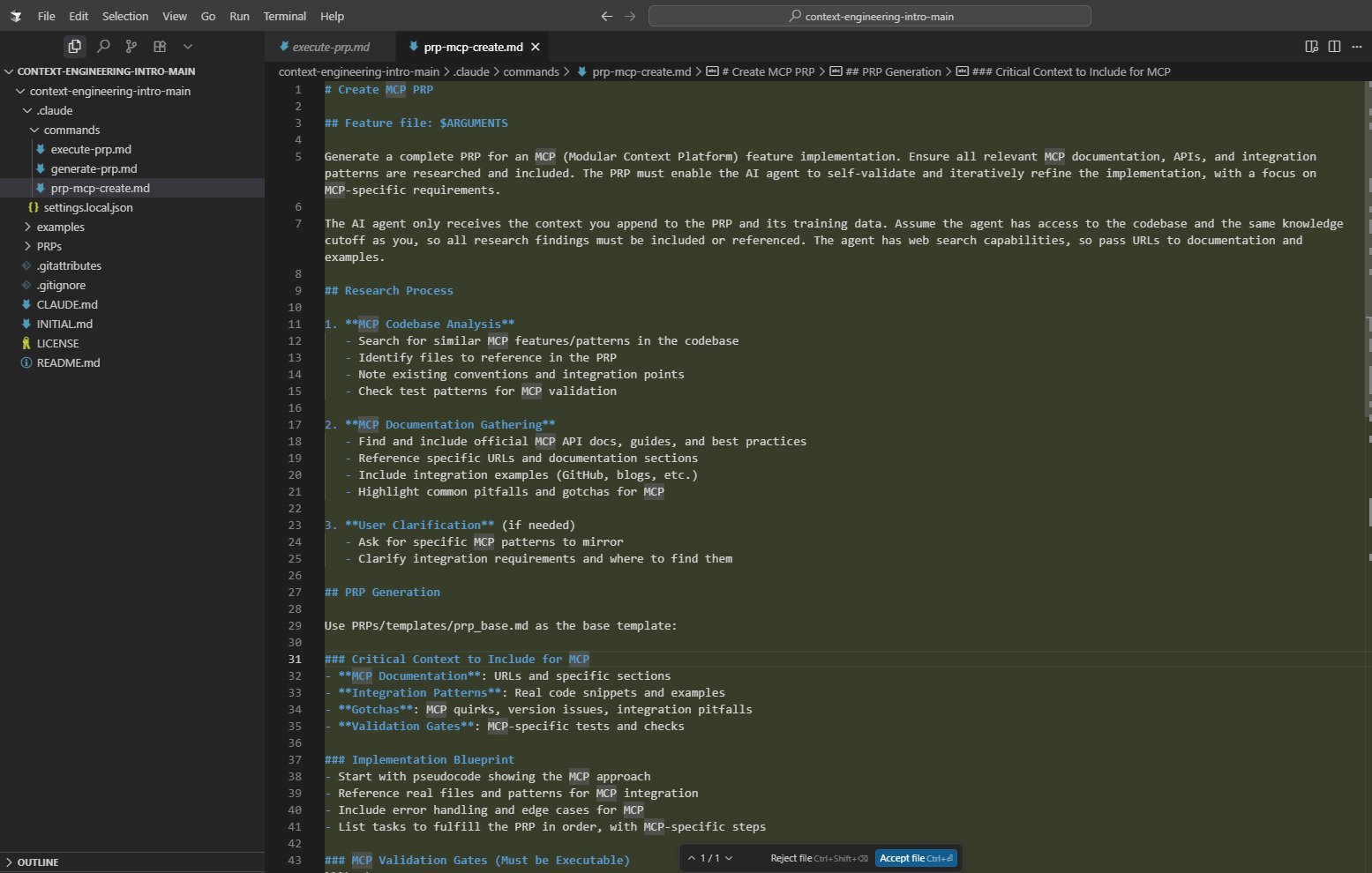The height and width of the screenshot is (873, 1372).
Task: Click the .claude breadcrumb
Action: (x=471, y=71)
